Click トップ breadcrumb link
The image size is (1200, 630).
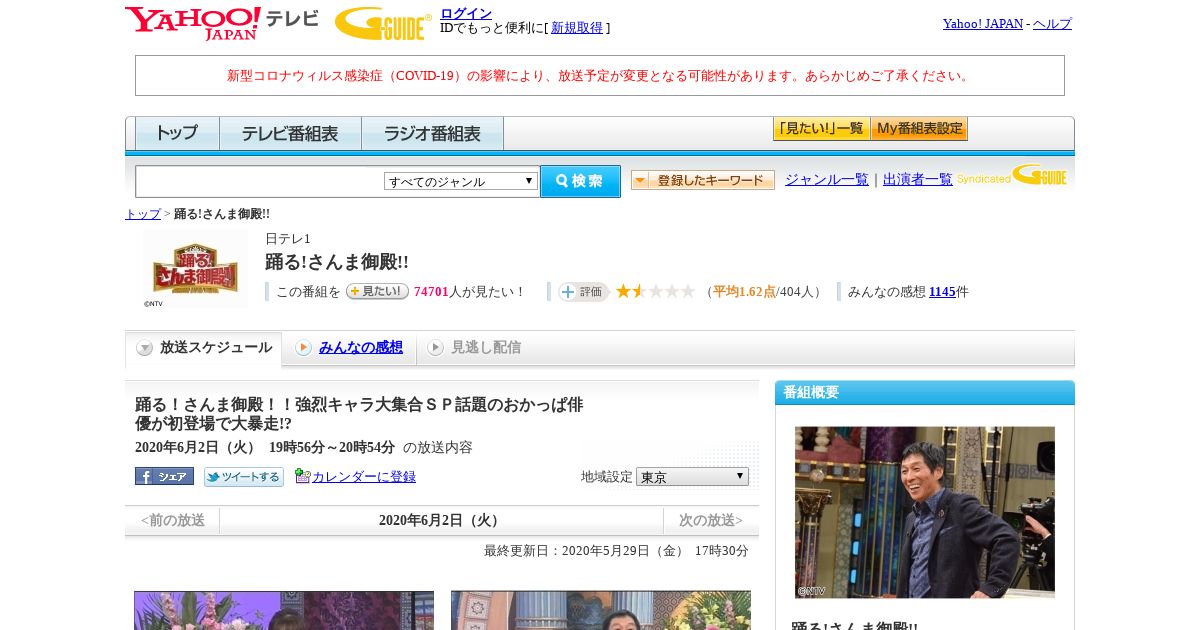tap(143, 214)
